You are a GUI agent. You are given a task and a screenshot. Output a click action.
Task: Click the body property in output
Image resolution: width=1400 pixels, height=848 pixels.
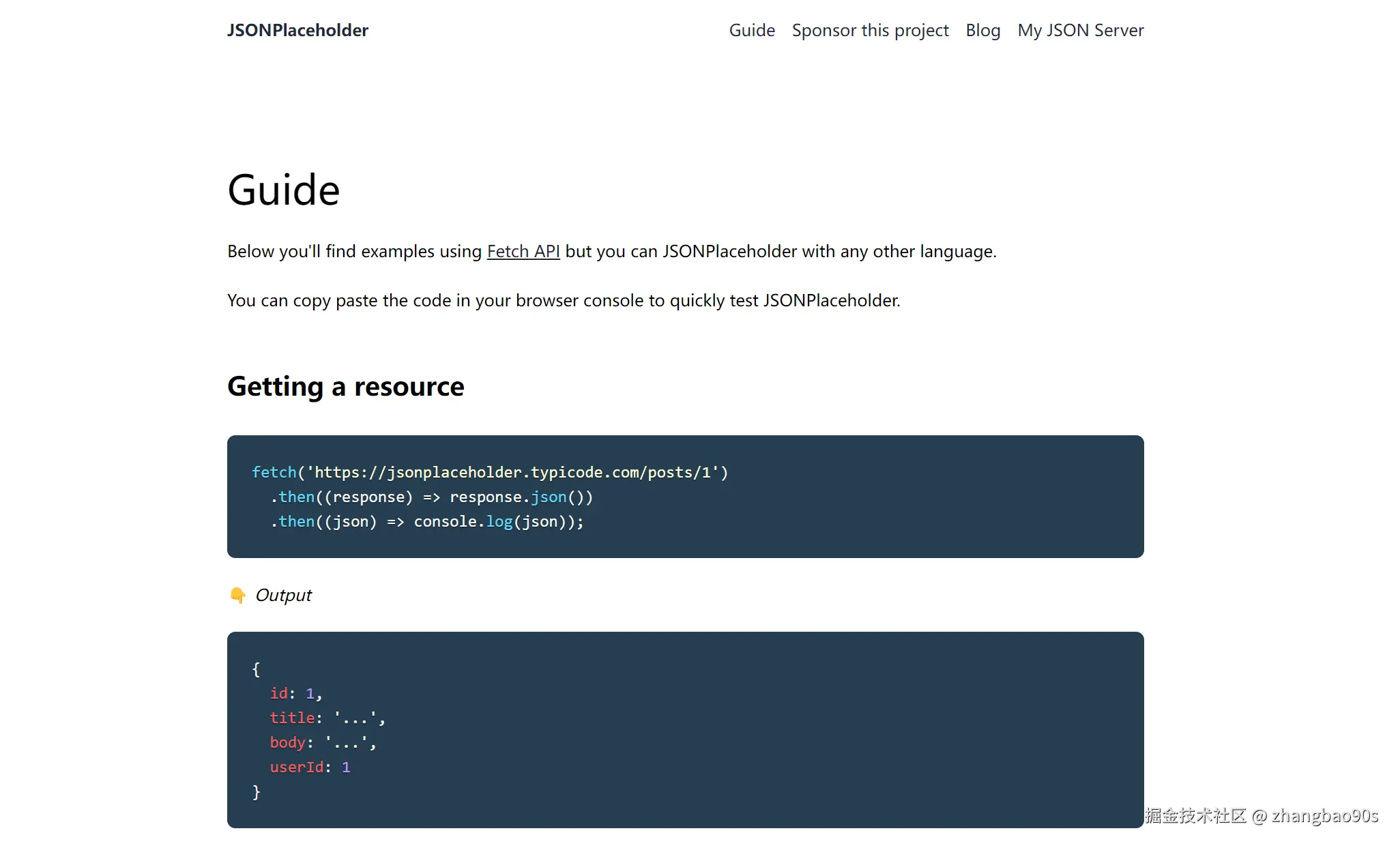pyautogui.click(x=287, y=742)
